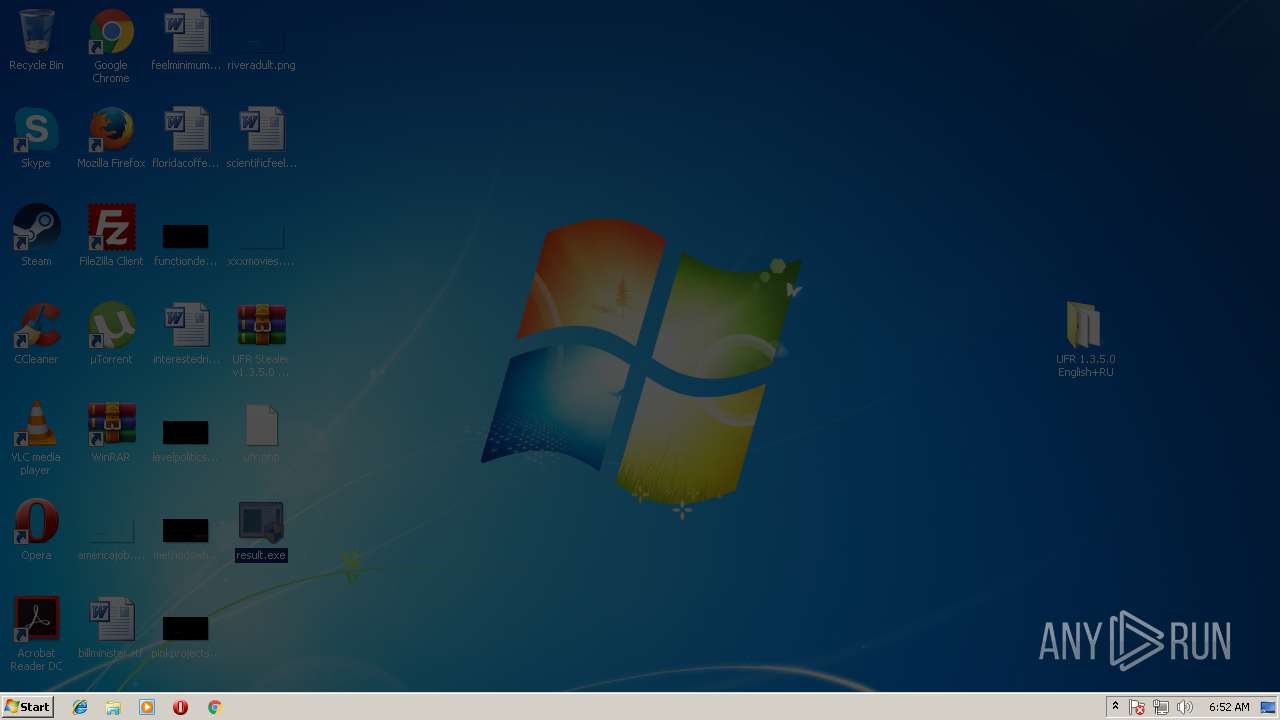Select the feelminimum Word document icon

[x=186, y=40]
